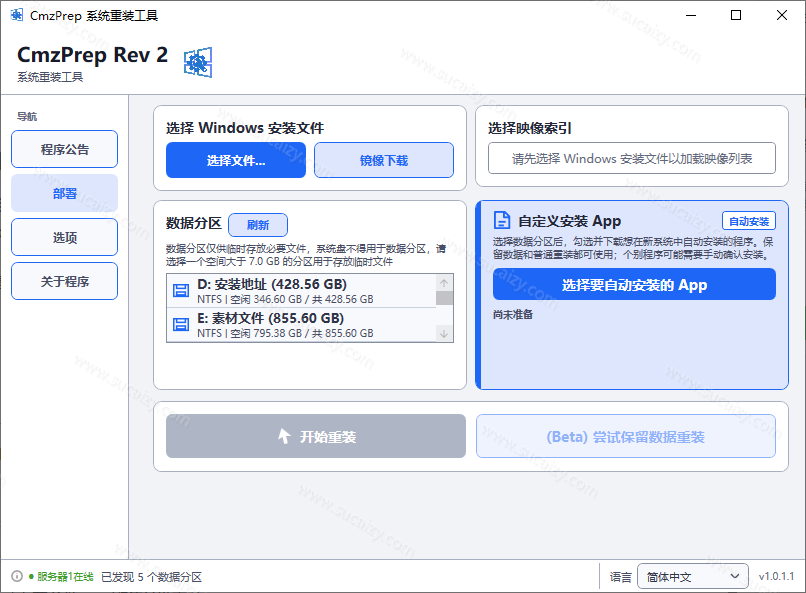Close the CmzPrep window
The height and width of the screenshot is (593, 806).
click(x=782, y=15)
